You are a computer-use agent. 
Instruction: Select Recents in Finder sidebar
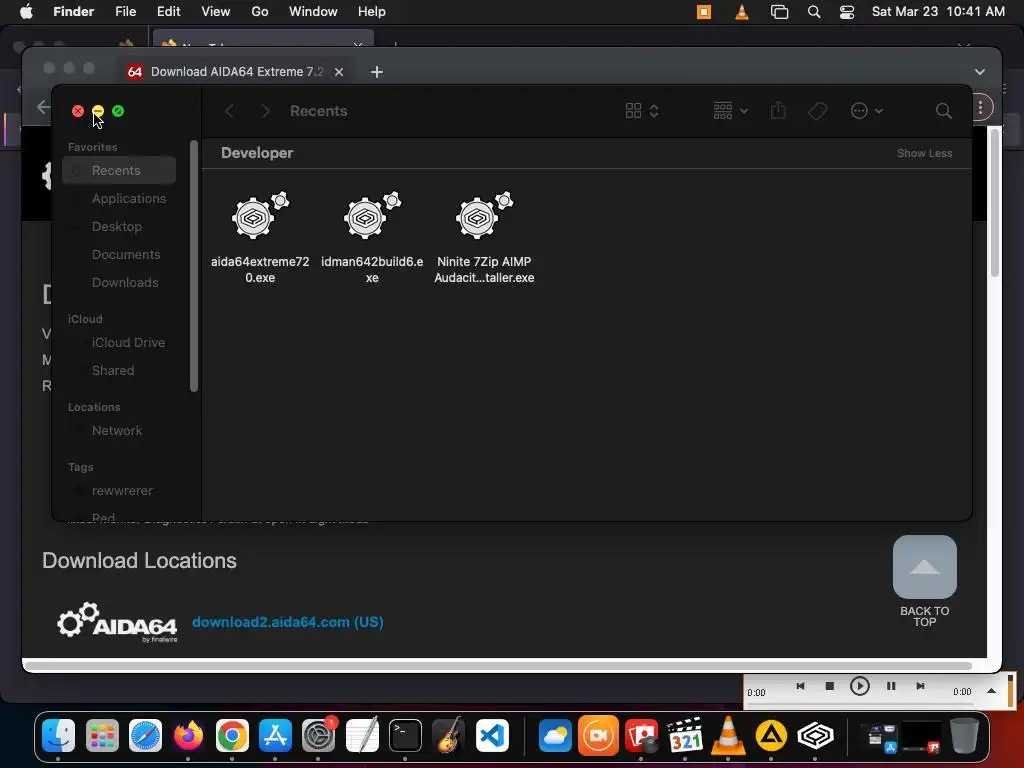[119, 170]
